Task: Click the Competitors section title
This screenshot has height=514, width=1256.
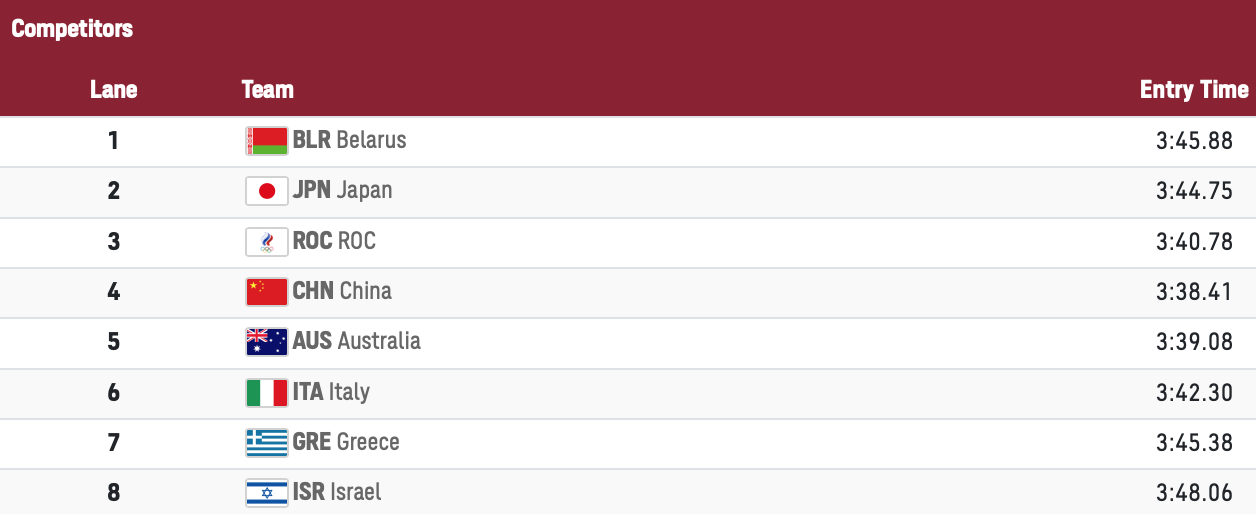Action: coord(72,29)
